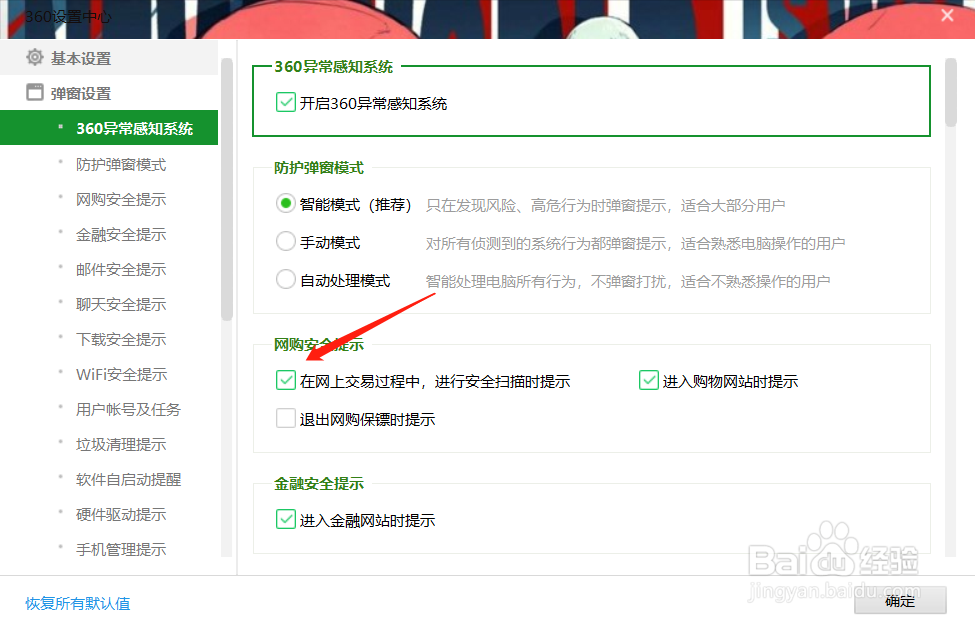Click the sidebar vertical scrollbar
The image size is (975, 625).
pos(226,190)
